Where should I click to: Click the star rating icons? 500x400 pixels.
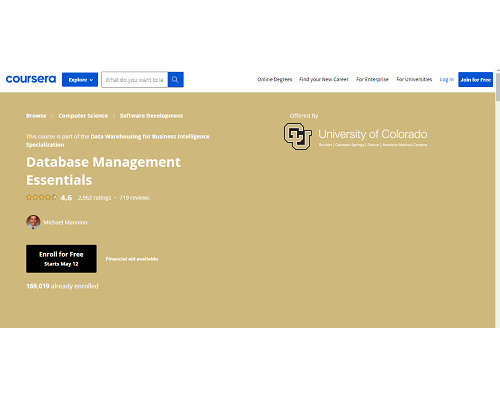tap(41, 197)
